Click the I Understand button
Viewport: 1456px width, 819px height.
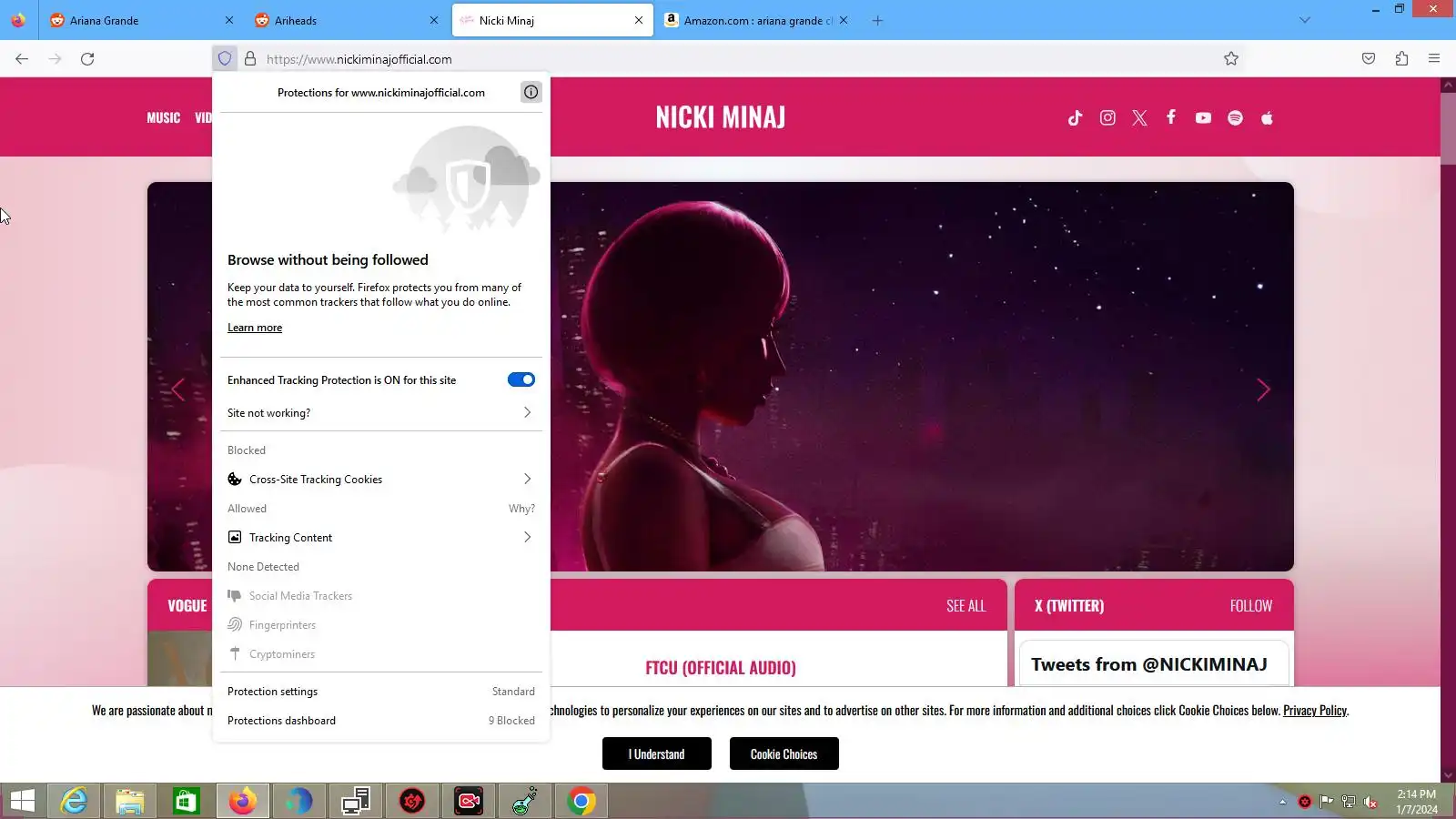coord(656,753)
